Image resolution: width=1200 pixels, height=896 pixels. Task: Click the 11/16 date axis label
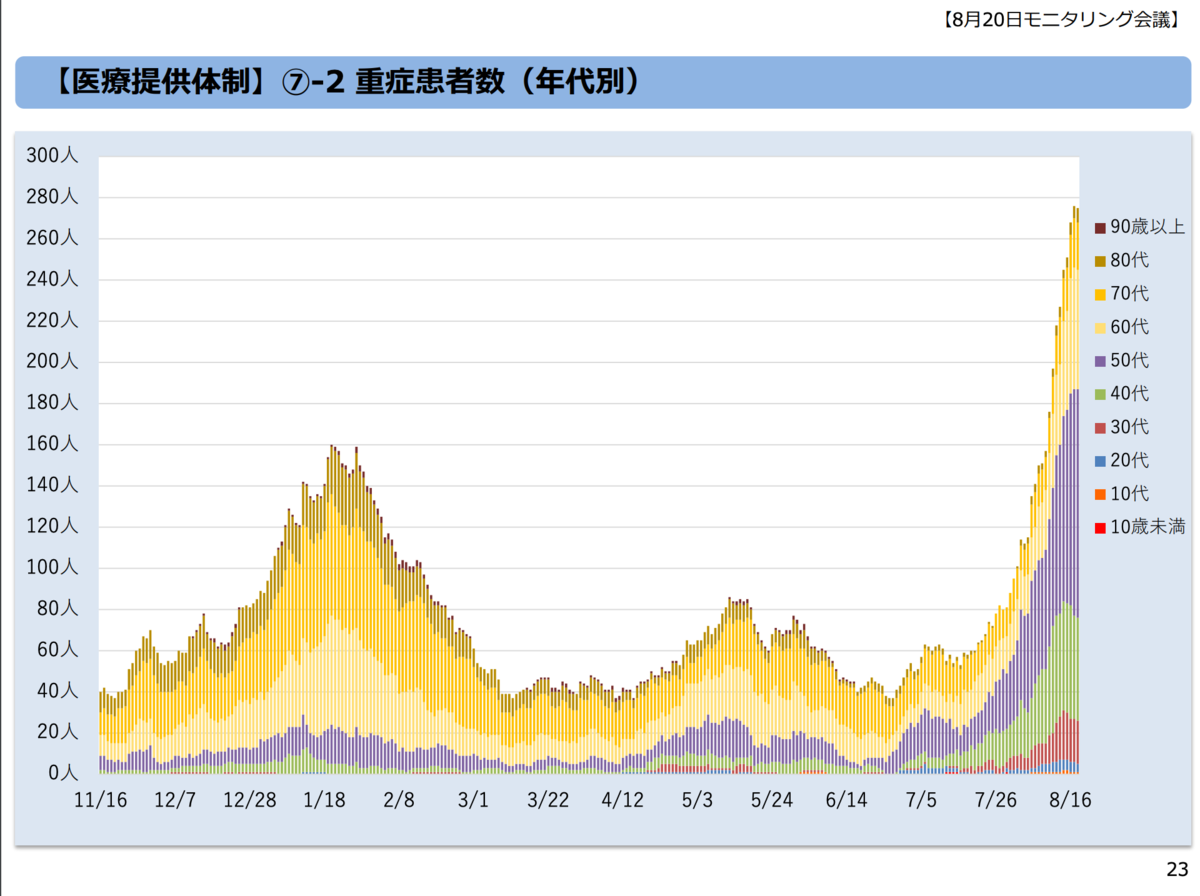(x=101, y=801)
